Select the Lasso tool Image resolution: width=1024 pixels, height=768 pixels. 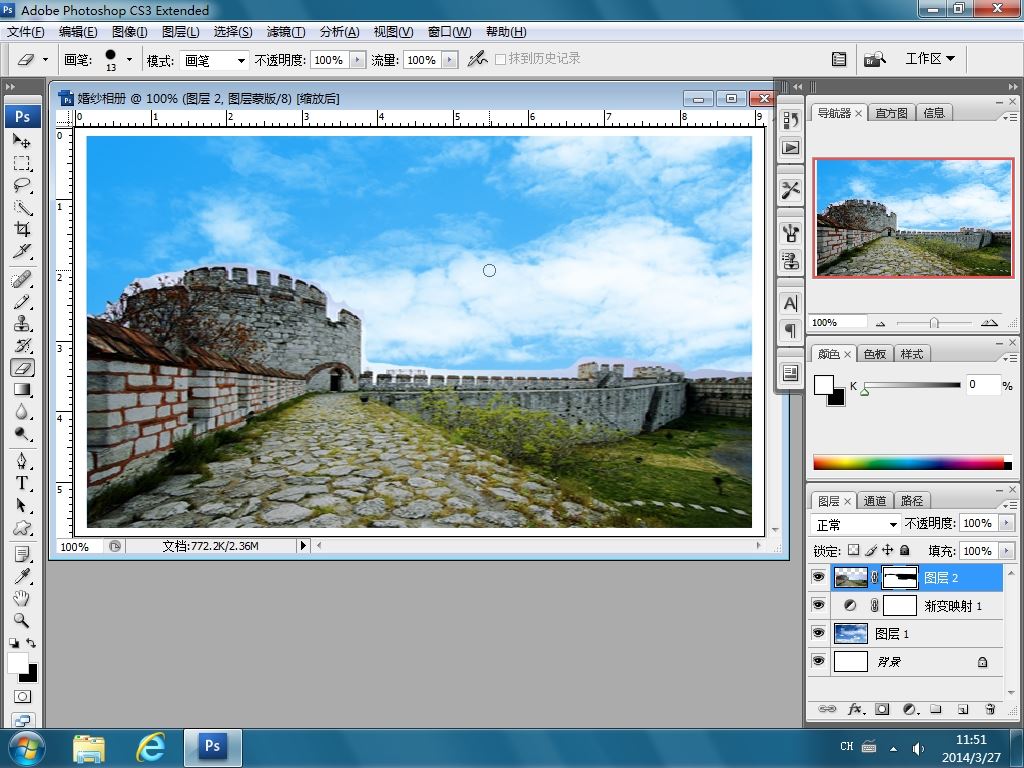(22, 185)
